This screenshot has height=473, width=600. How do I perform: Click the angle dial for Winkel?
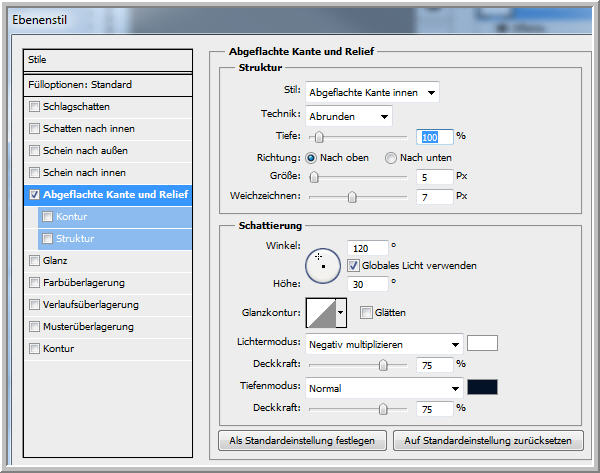tap(323, 266)
